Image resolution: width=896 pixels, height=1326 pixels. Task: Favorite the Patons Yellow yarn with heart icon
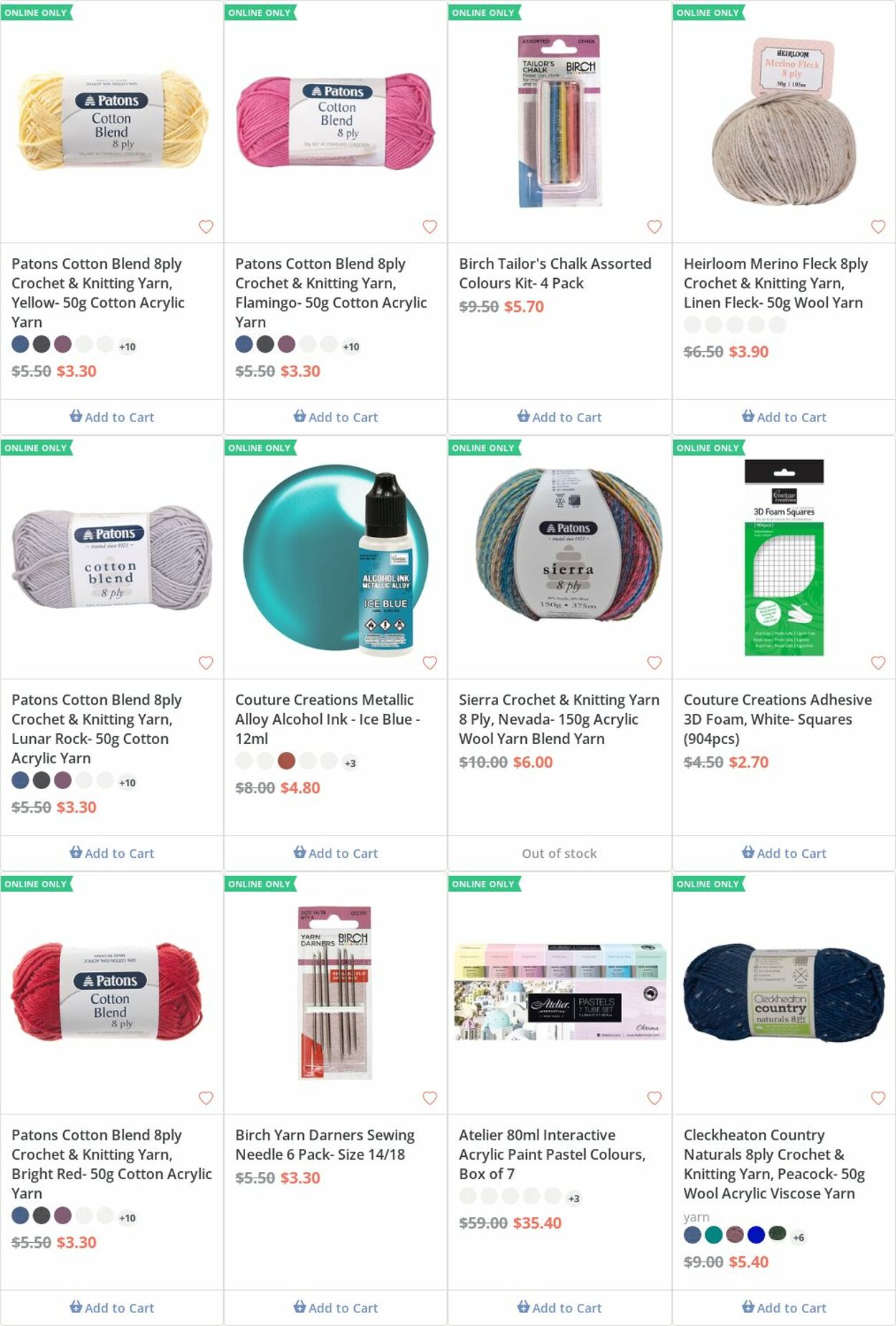pyautogui.click(x=206, y=226)
